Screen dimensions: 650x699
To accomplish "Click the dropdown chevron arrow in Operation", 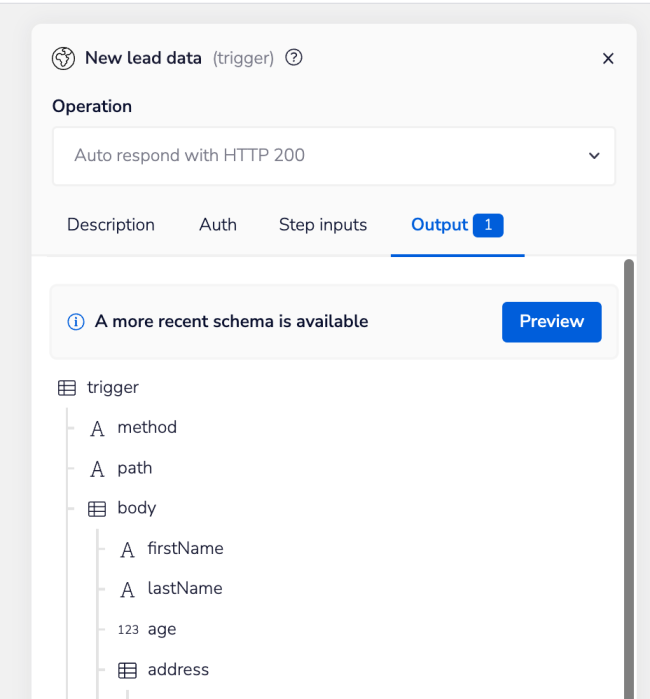I will tap(594, 156).
